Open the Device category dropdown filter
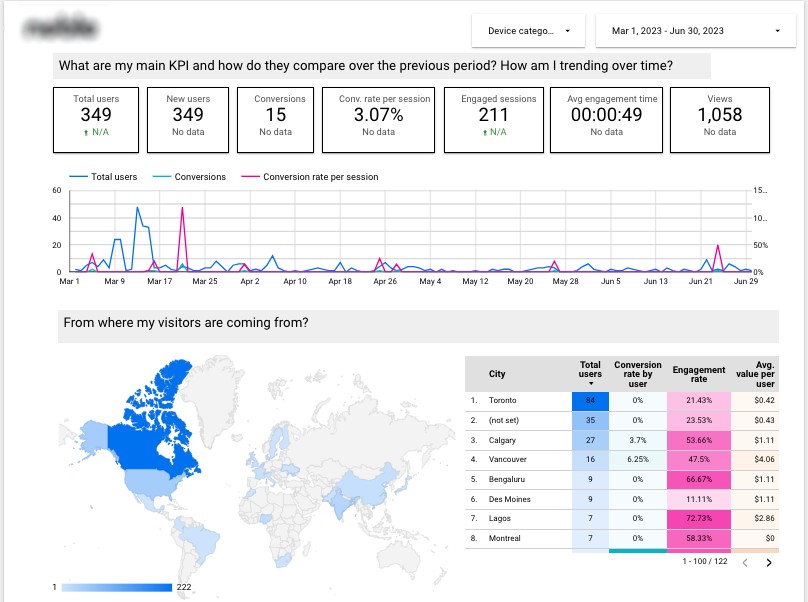Image resolution: width=808 pixels, height=602 pixels. tap(529, 31)
